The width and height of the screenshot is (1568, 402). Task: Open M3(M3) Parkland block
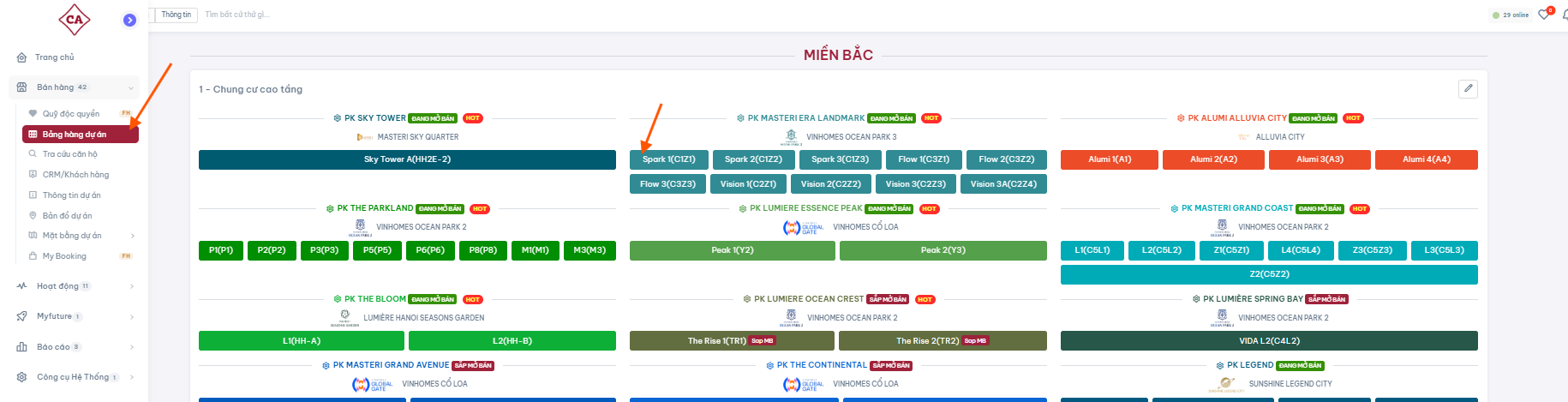coord(589,250)
